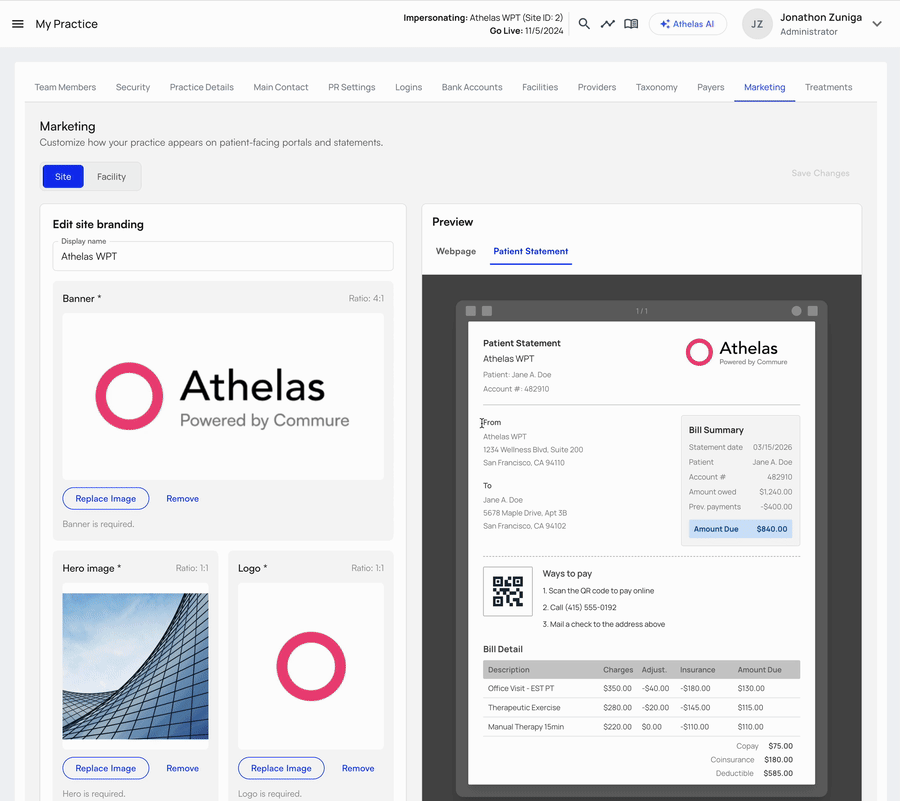The width and height of the screenshot is (900, 801).
Task: Launch Athelas AI assistant
Action: coord(688,24)
